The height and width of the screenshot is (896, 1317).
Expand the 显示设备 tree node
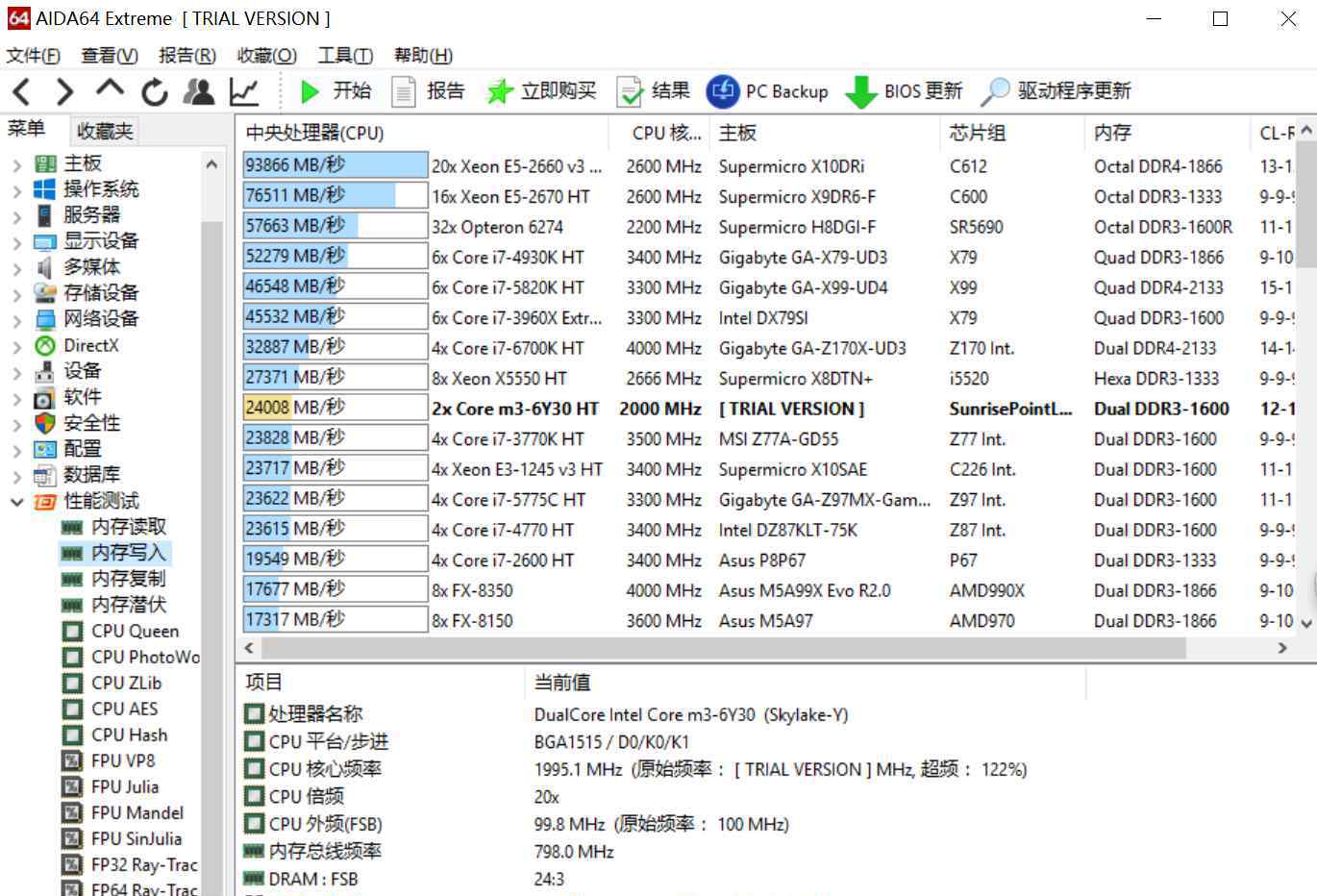(16, 242)
